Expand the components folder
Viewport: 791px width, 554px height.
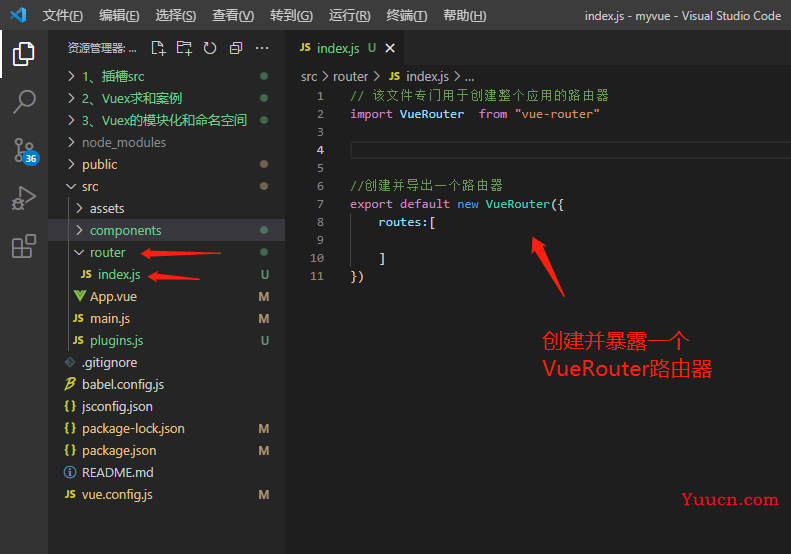[79, 230]
